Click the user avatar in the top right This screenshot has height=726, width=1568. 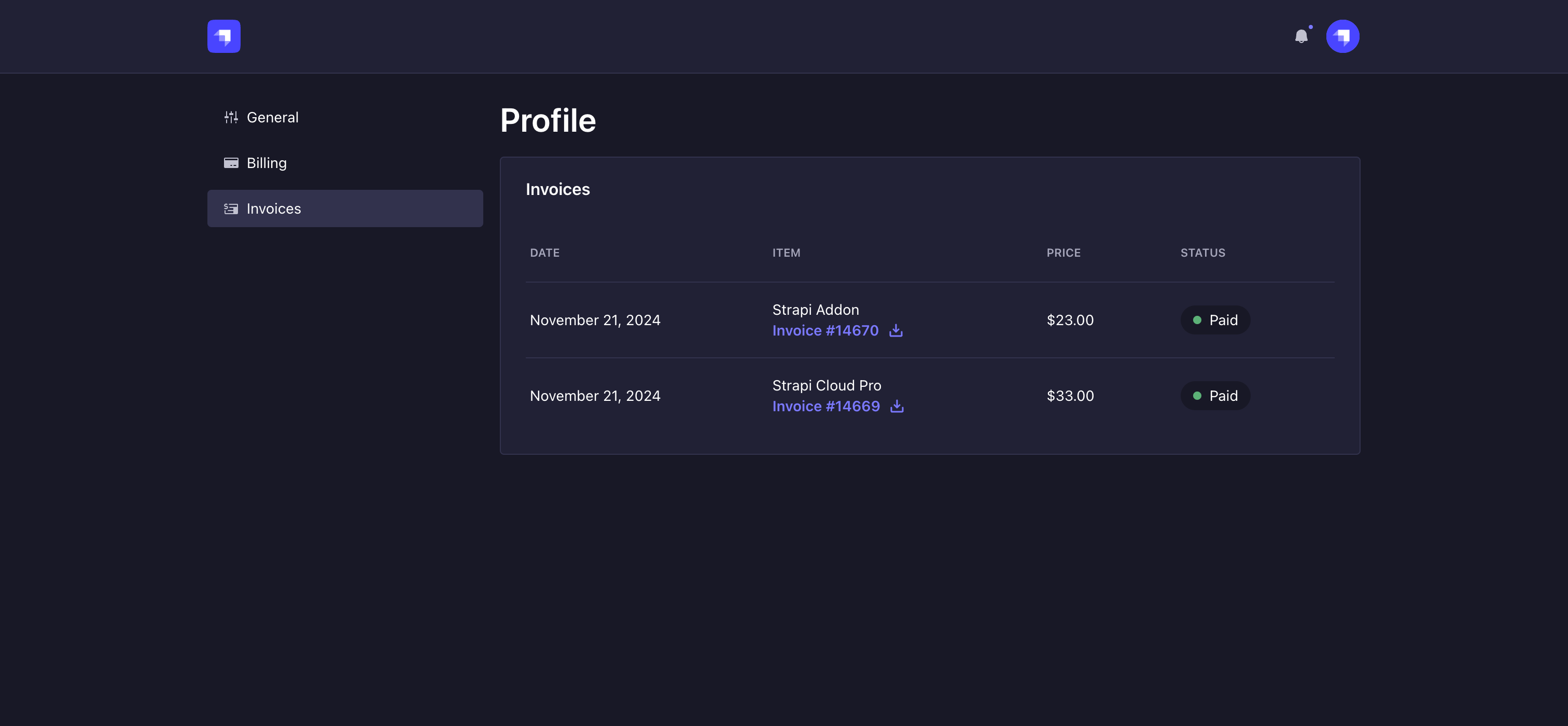[x=1343, y=36]
